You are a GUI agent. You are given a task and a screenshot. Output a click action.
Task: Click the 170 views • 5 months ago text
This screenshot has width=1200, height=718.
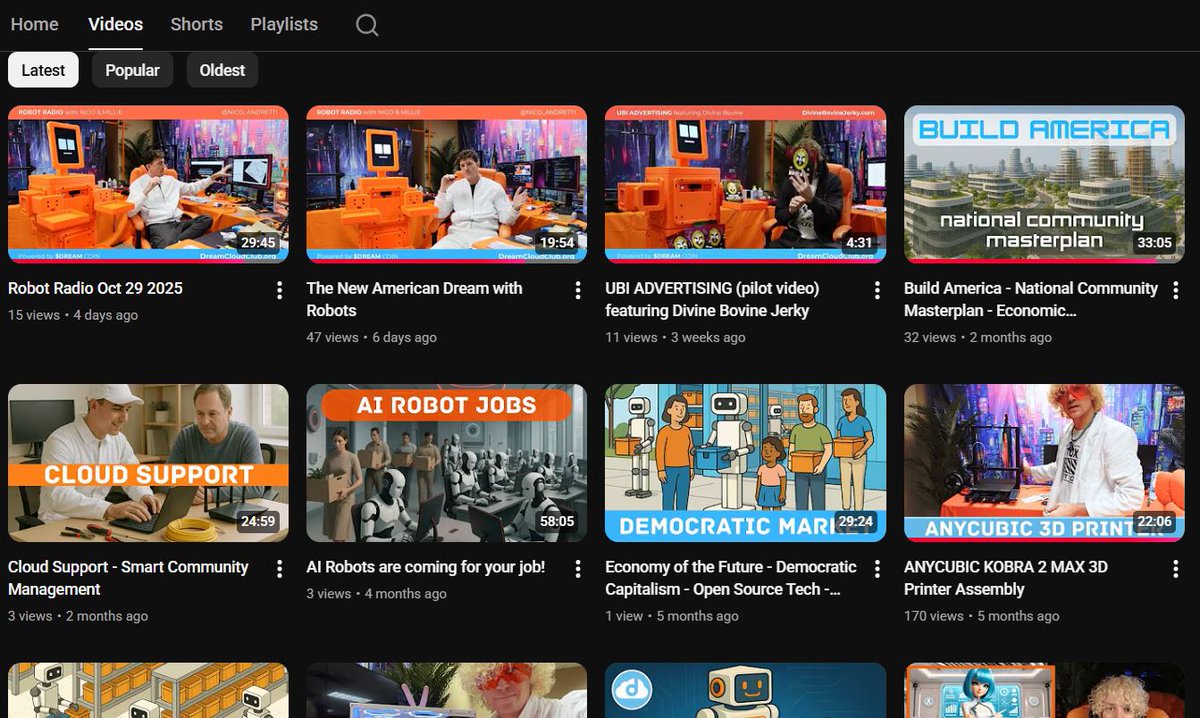click(981, 616)
